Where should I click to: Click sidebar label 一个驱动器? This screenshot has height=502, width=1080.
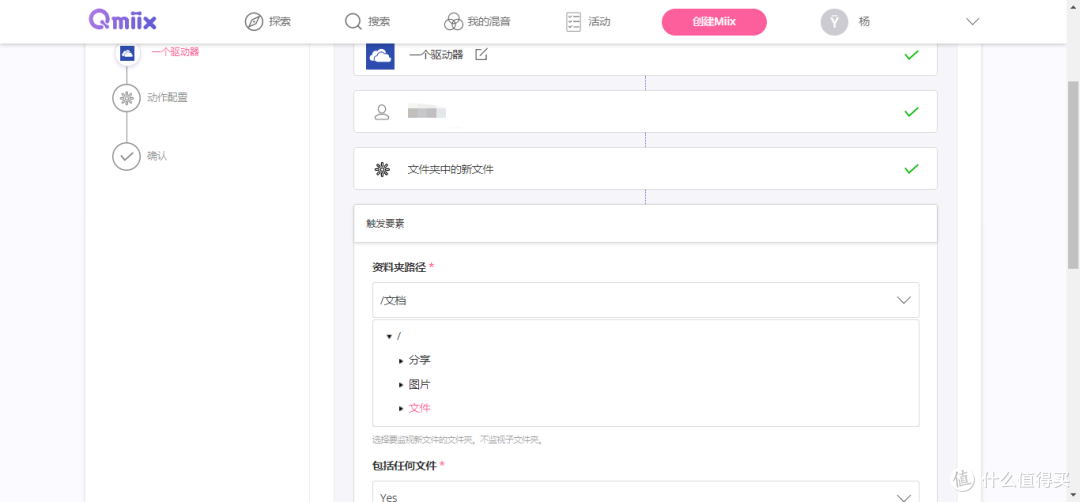coord(176,52)
